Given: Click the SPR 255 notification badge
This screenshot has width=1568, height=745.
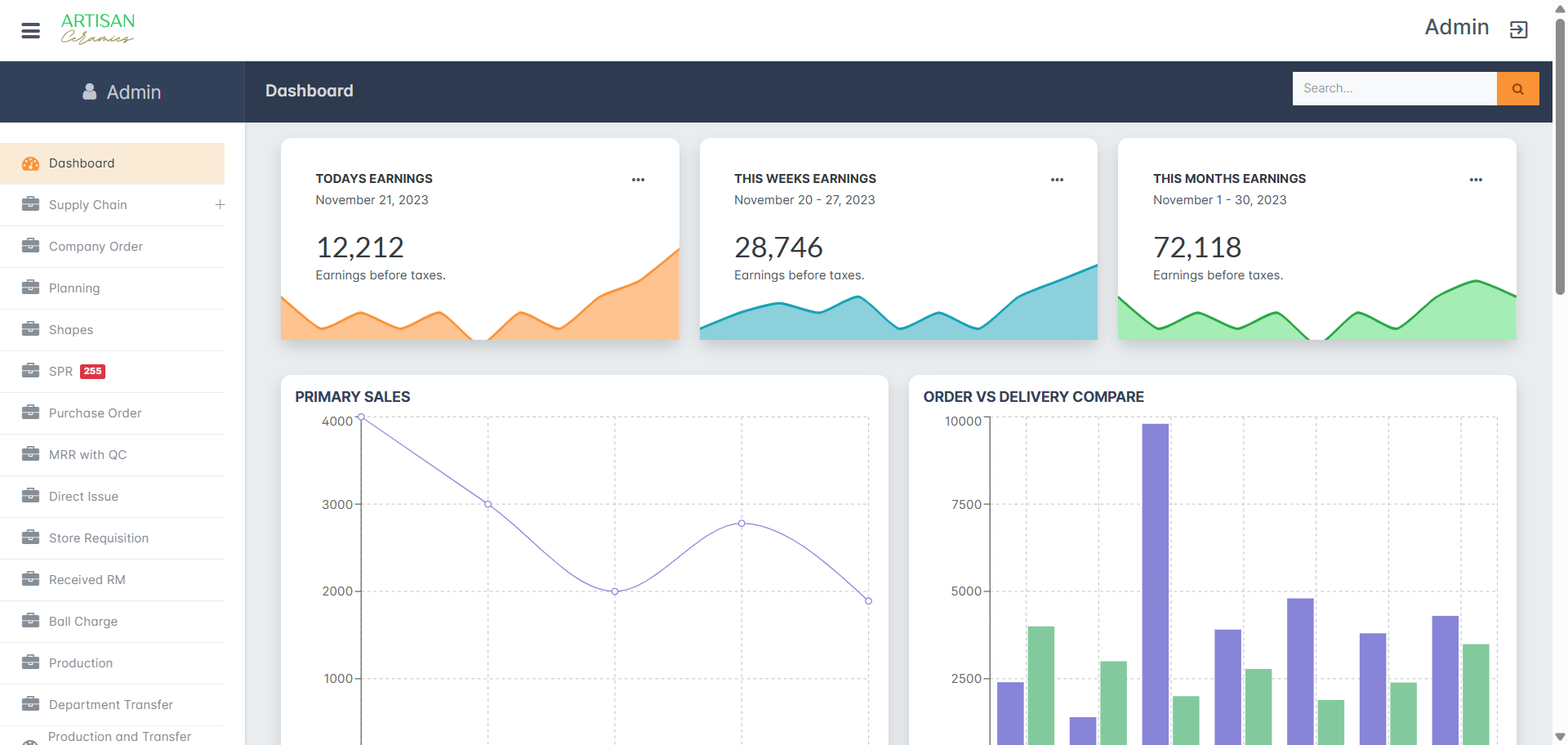Looking at the screenshot, I should [x=92, y=372].
